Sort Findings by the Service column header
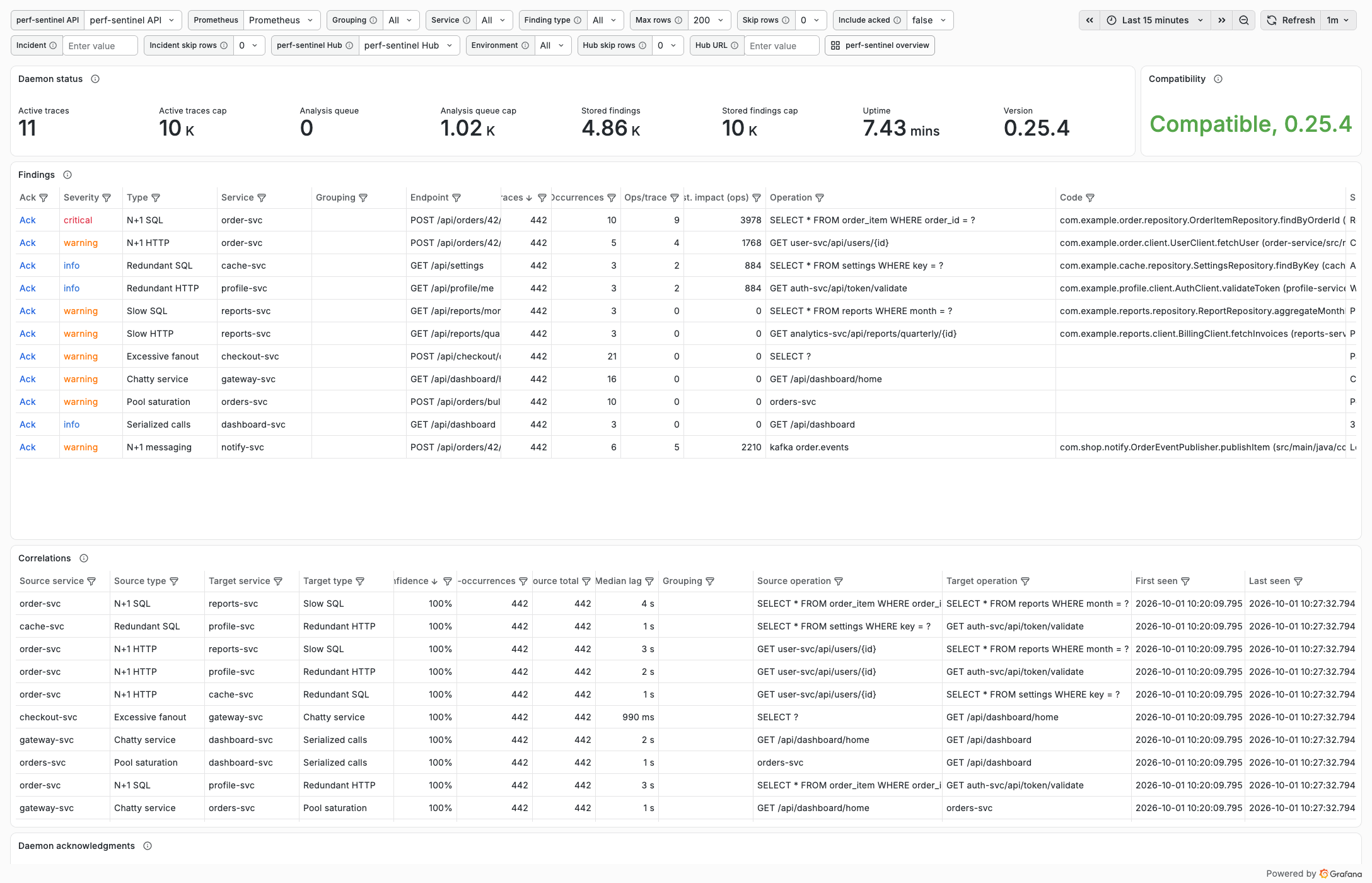 point(237,197)
